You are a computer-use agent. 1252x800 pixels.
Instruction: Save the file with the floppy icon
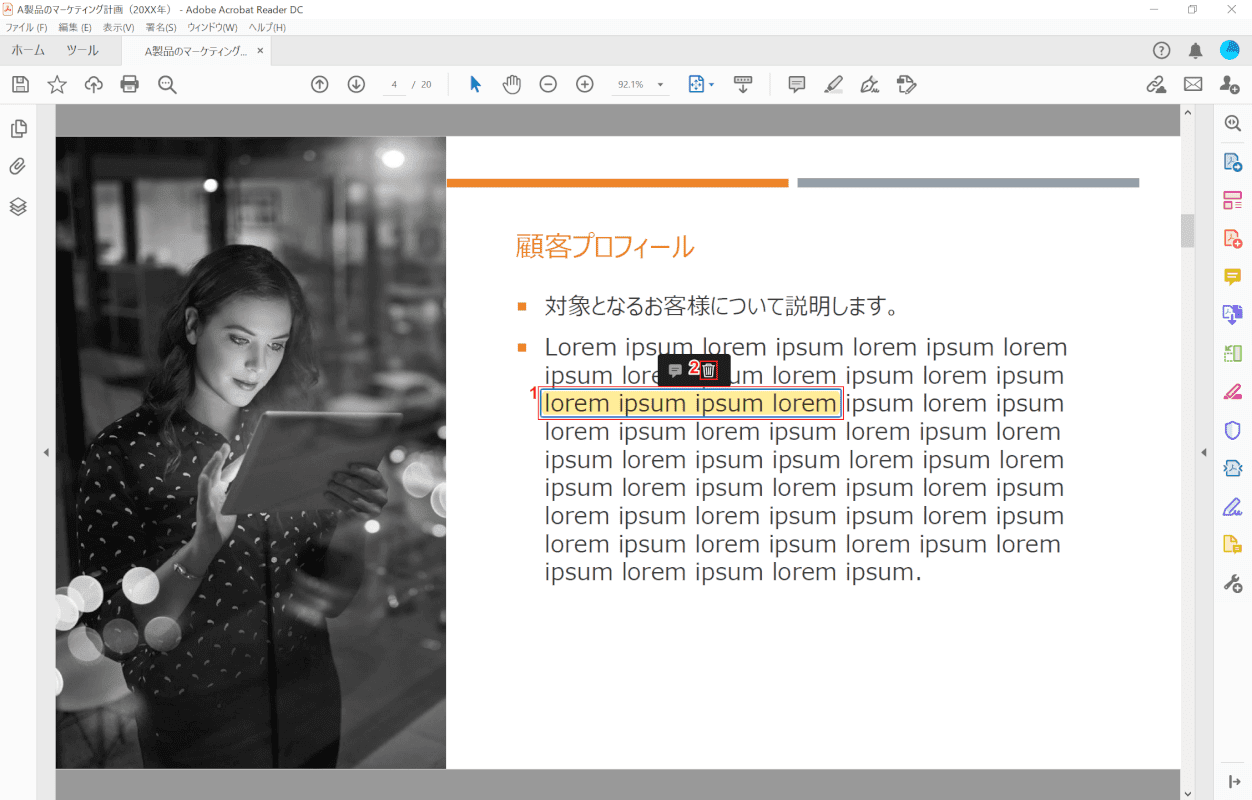click(x=20, y=85)
